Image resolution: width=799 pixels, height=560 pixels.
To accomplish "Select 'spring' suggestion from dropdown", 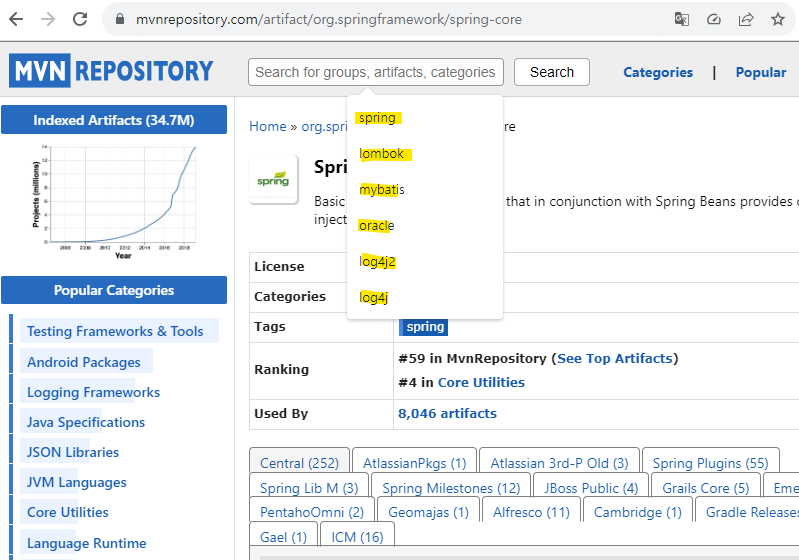I will coord(378,118).
